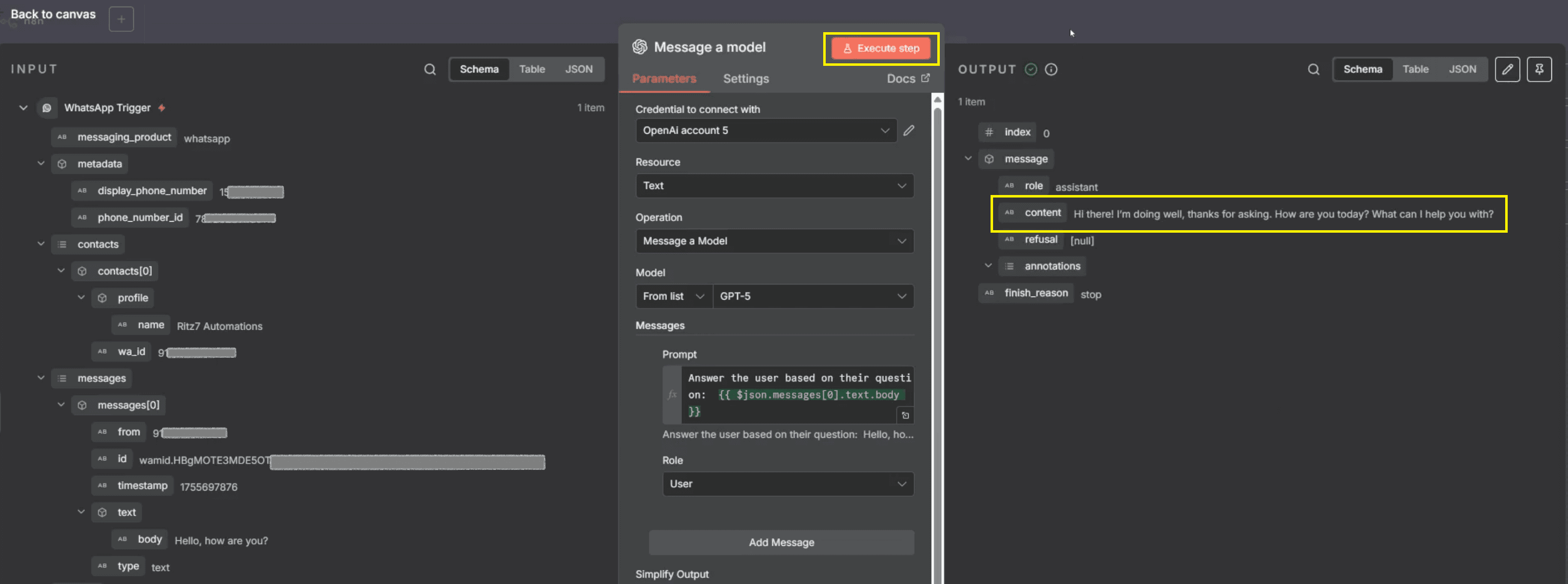This screenshot has height=584, width=1568.
Task: Click the WhatsApp icon on the trigger node
Action: 47,107
